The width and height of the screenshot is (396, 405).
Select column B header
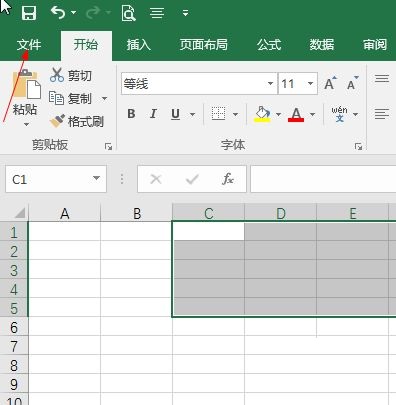pos(137,213)
